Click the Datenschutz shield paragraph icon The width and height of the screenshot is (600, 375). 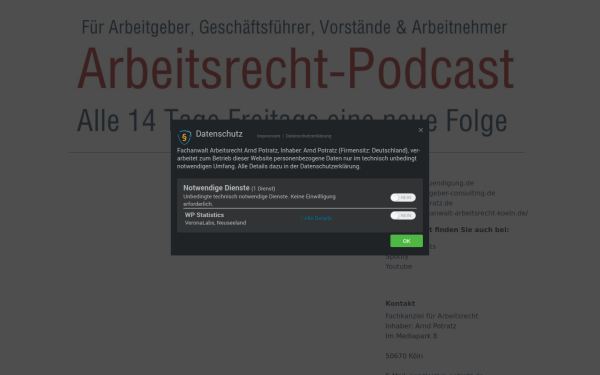tap(184, 137)
